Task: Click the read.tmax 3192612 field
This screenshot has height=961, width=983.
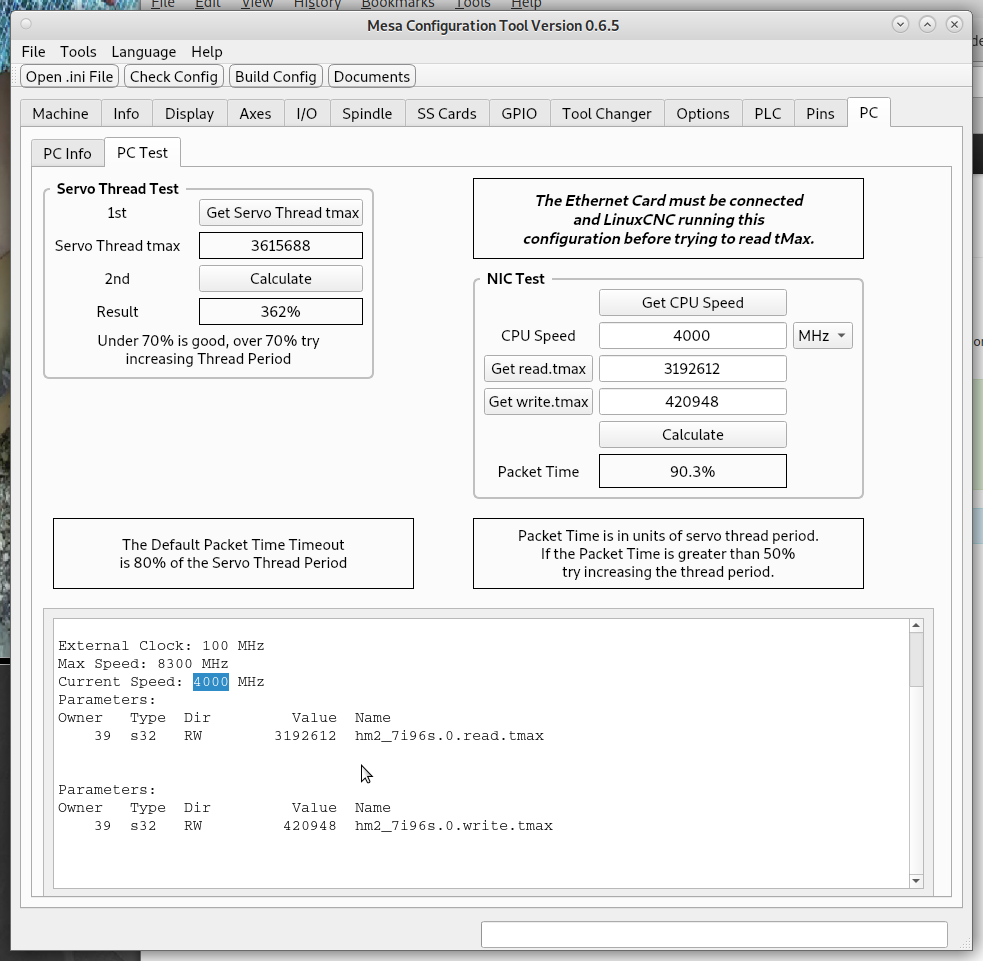Action: (693, 369)
